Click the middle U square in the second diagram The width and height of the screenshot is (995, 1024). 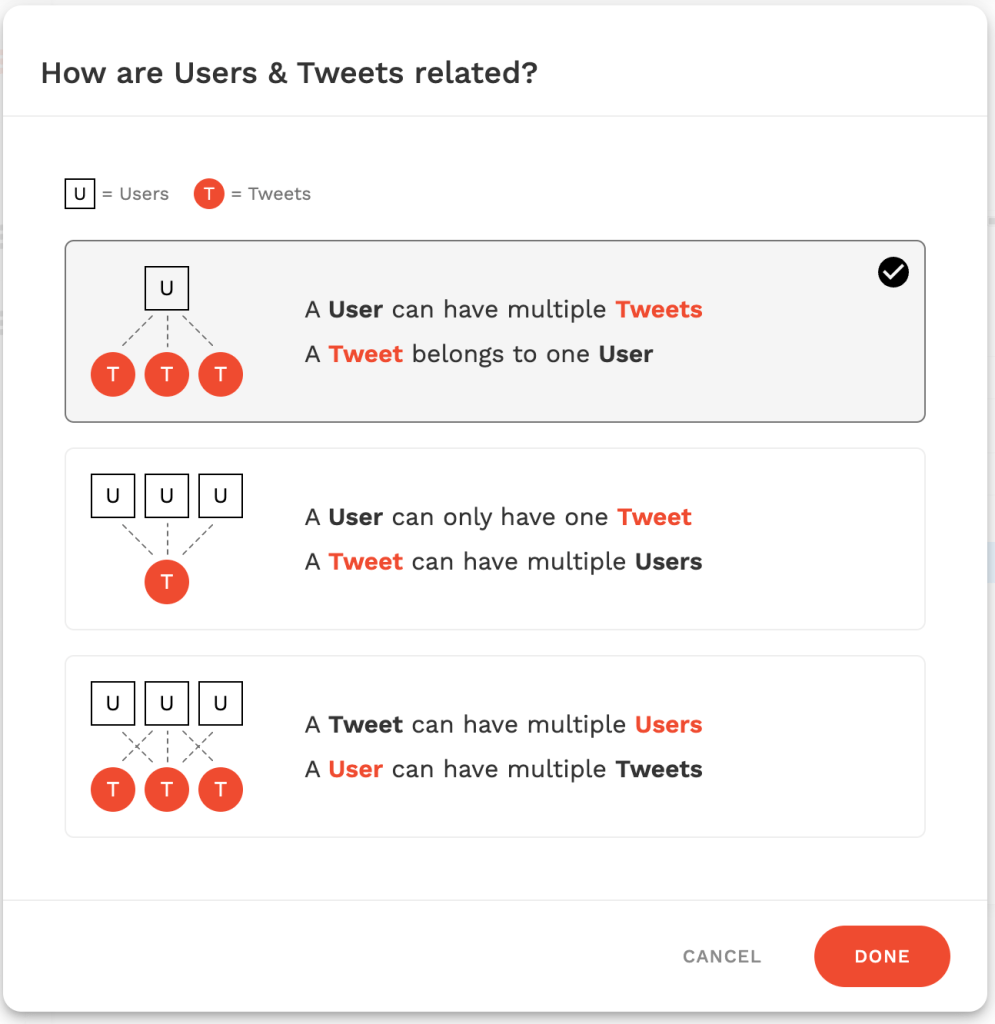[x=167, y=496]
